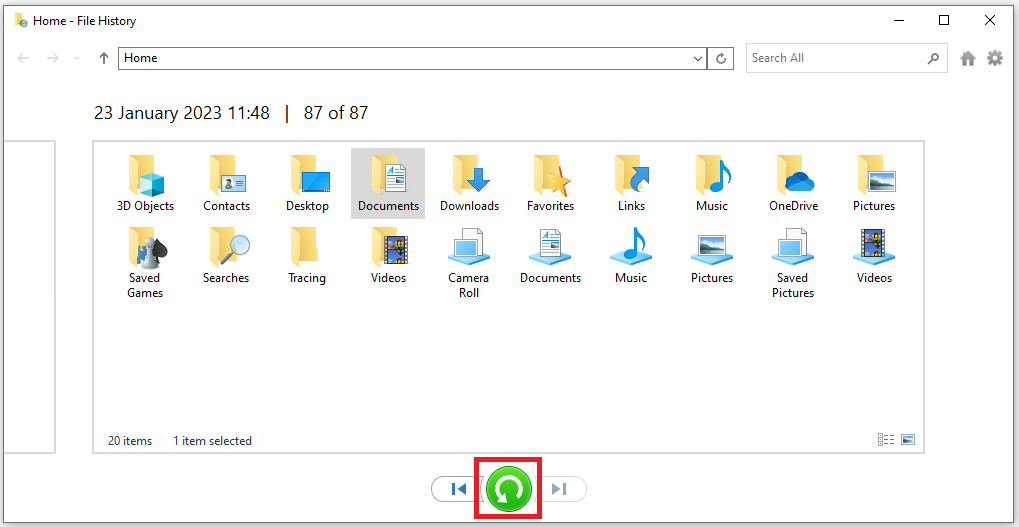Click the green Restore button
The image size is (1019, 527).
(509, 489)
